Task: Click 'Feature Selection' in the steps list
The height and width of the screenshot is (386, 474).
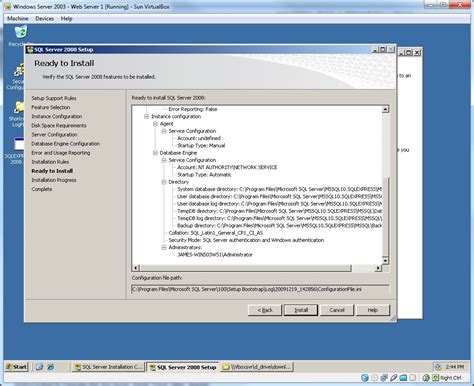Action: (51, 107)
